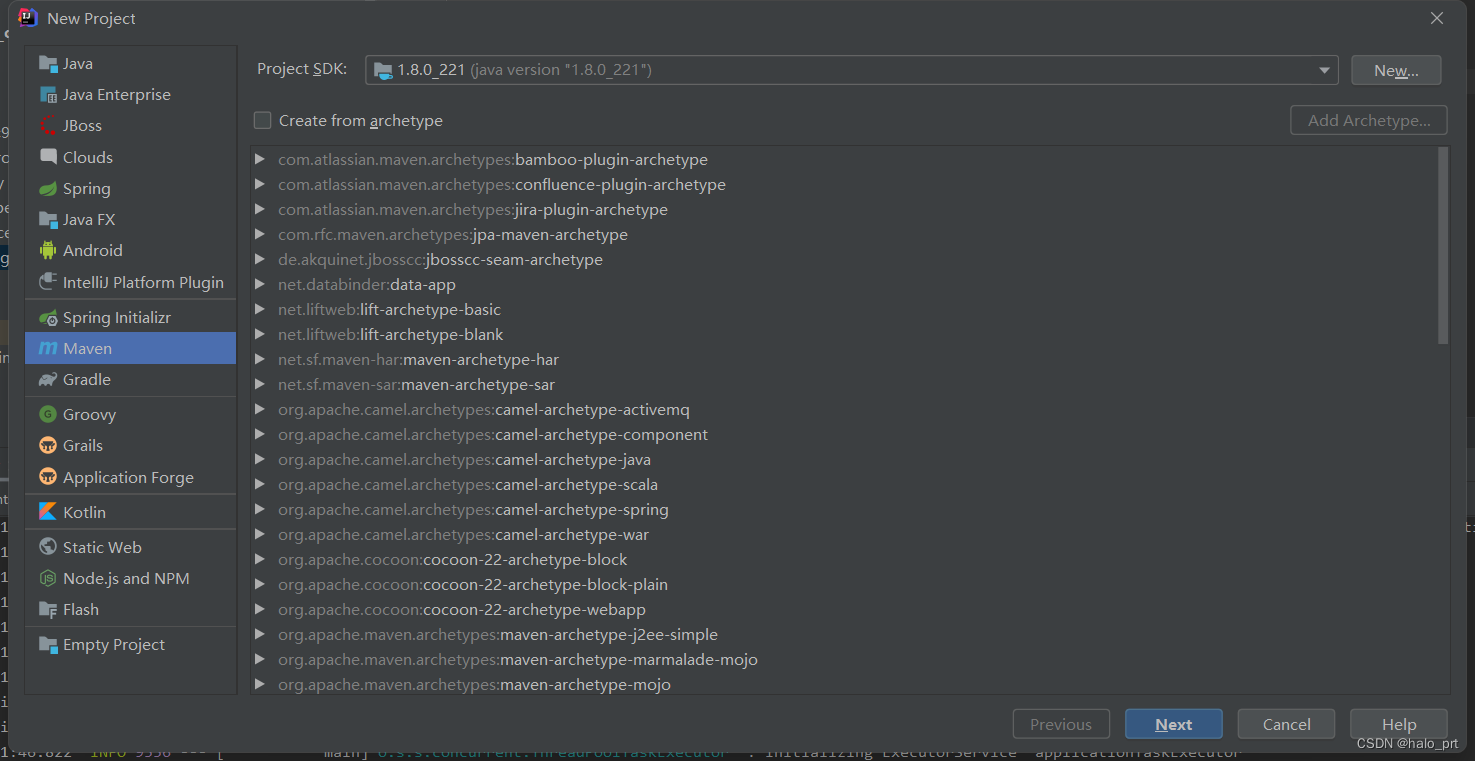The image size is (1475, 761).
Task: Select Gradle project type
Action: tap(130, 380)
